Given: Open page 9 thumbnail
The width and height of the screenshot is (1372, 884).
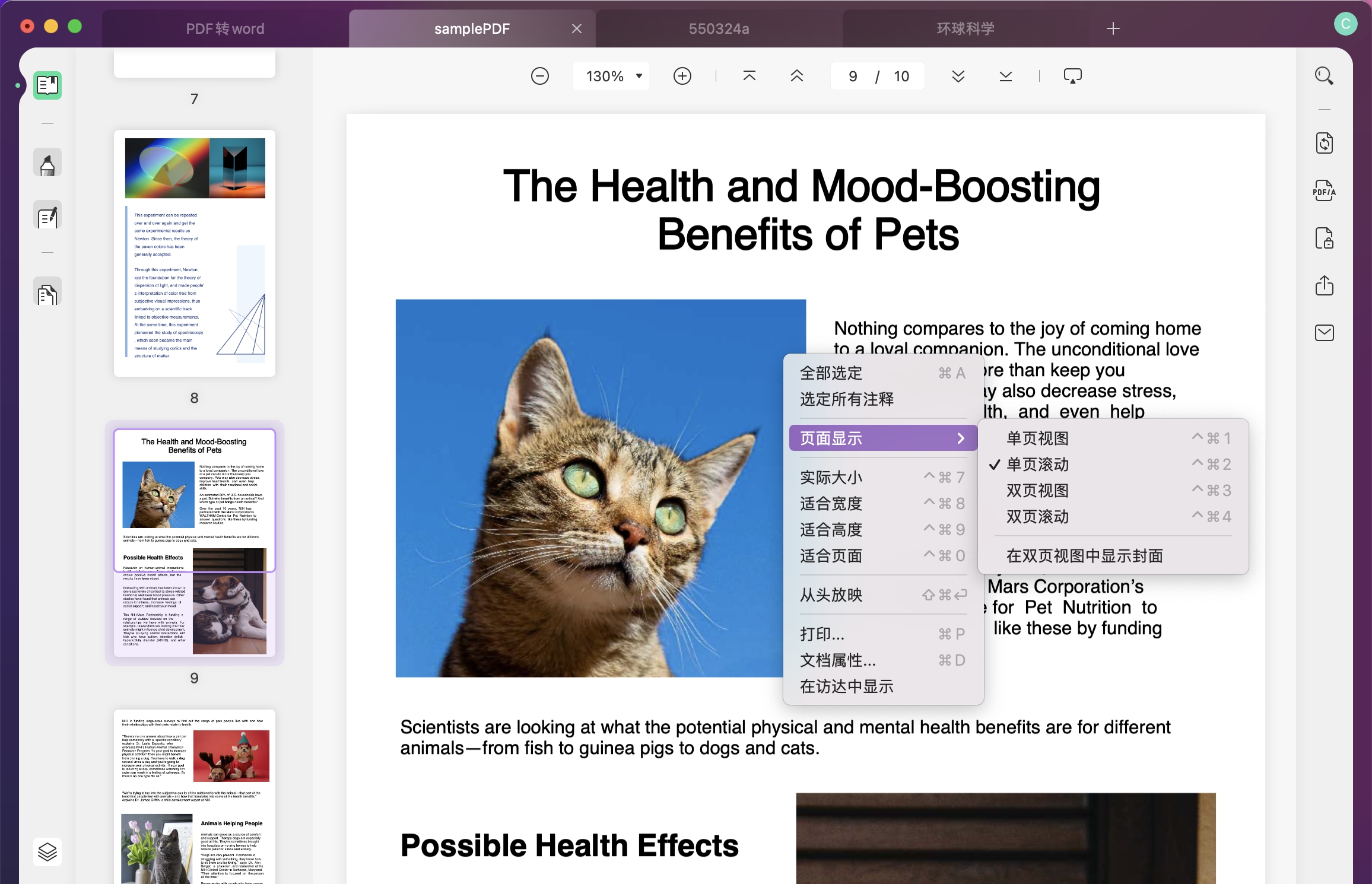Looking at the screenshot, I should coord(195,543).
